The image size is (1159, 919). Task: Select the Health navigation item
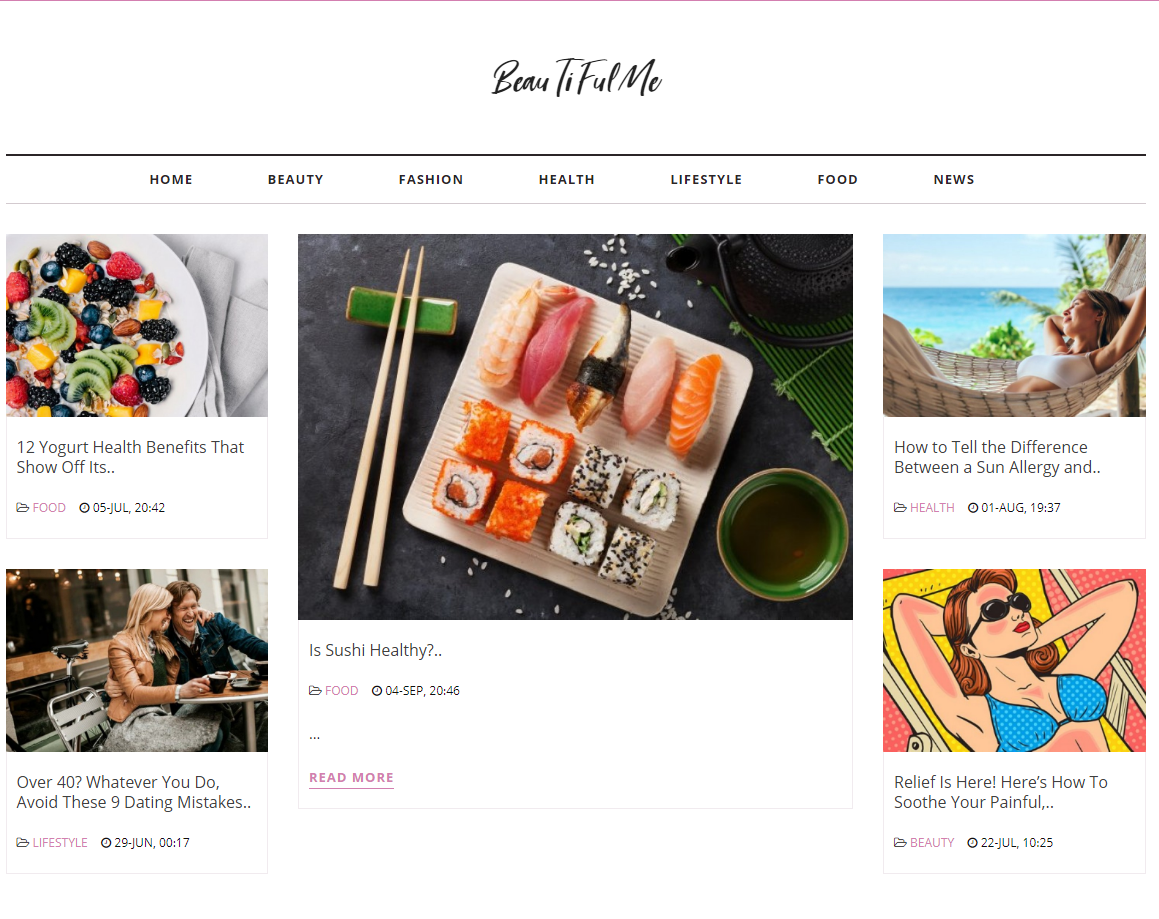coord(567,180)
